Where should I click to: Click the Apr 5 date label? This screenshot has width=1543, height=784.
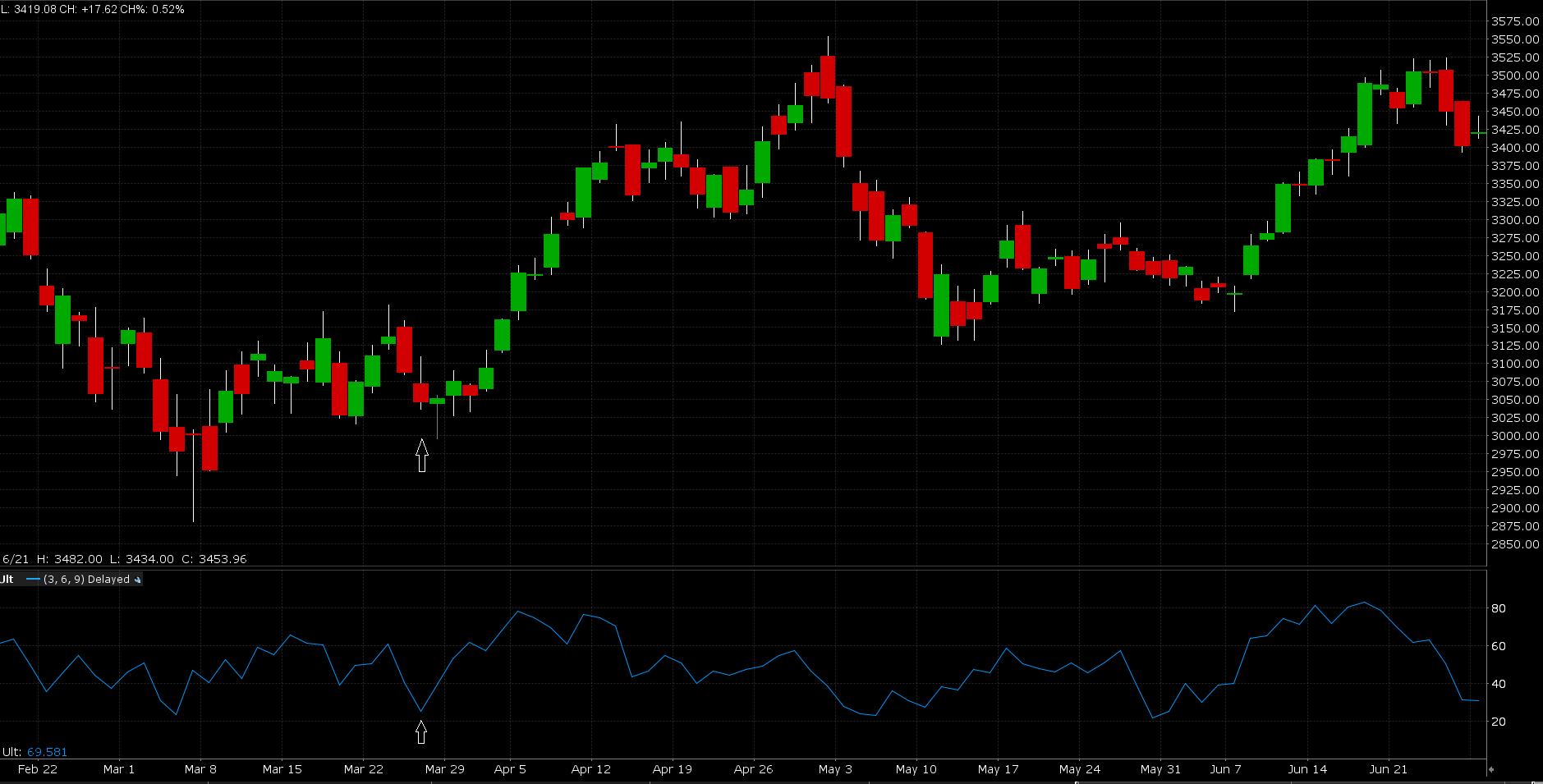pyautogui.click(x=510, y=769)
